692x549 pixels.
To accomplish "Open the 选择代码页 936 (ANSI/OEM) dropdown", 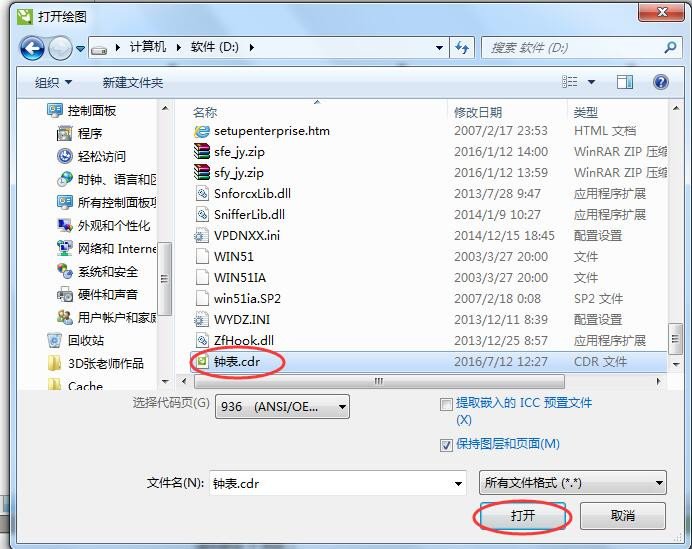I will pos(282,406).
